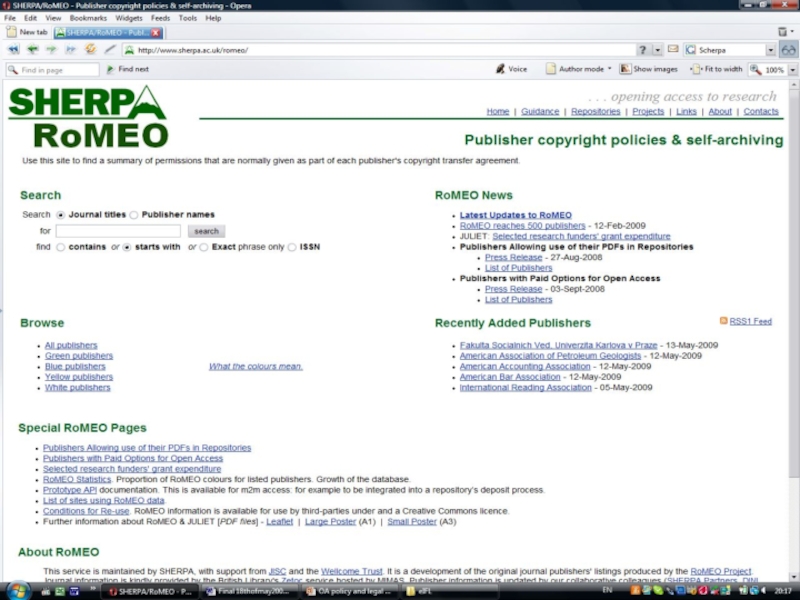The height and width of the screenshot is (600, 800).
Task: Open the closed tabs trash dropdown arrow
Action: coord(792,32)
